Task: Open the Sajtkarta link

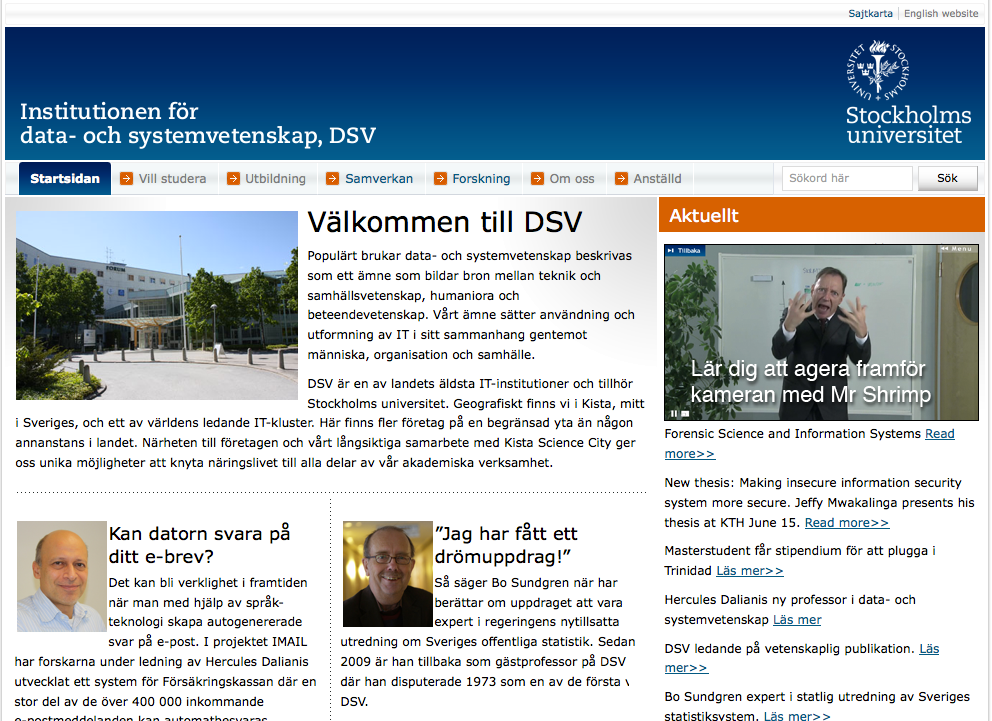Action: [x=870, y=14]
